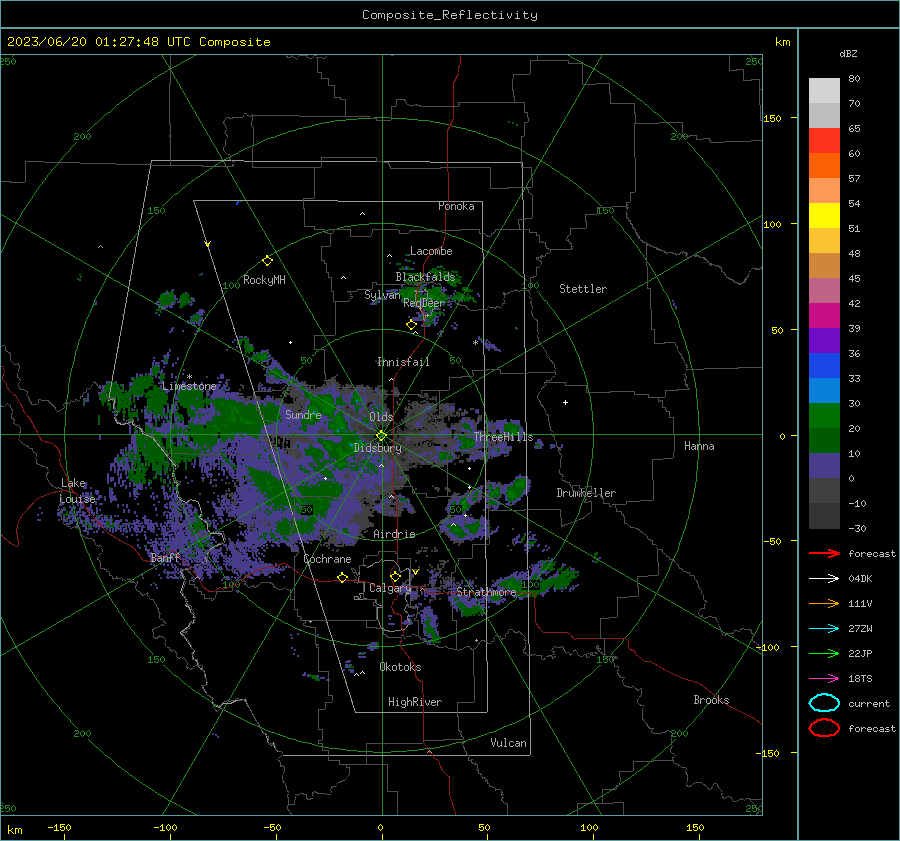This screenshot has width=900, height=841.
Task: Click the Brooks label
Action: 711,700
